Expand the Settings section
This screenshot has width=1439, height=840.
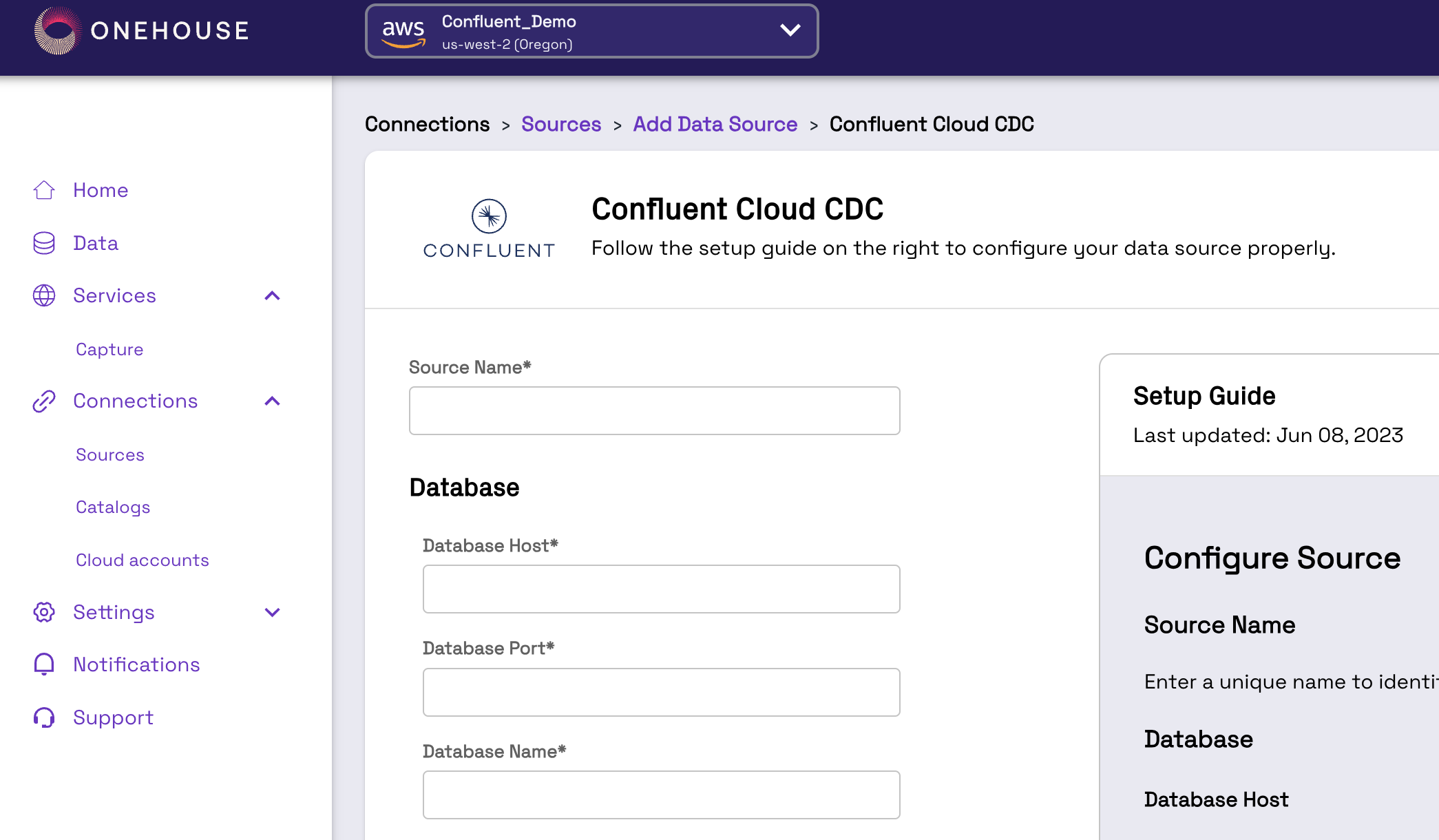coord(273,612)
